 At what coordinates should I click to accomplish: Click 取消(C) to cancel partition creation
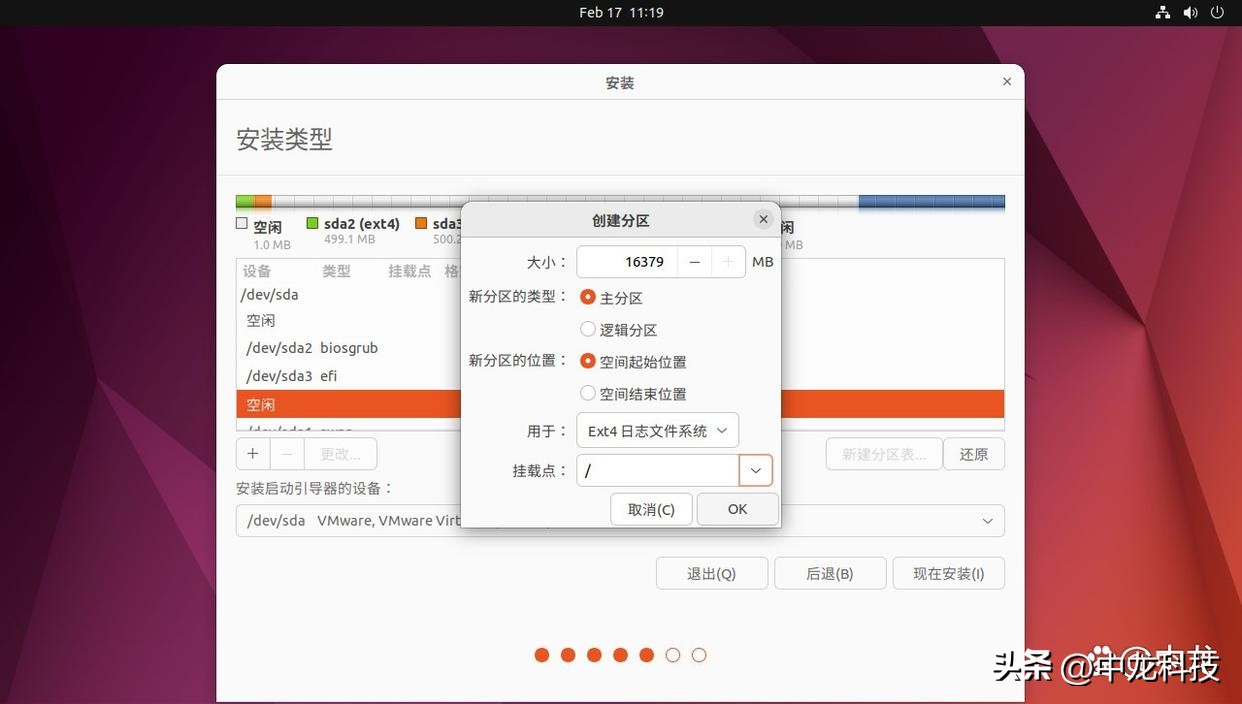[650, 509]
